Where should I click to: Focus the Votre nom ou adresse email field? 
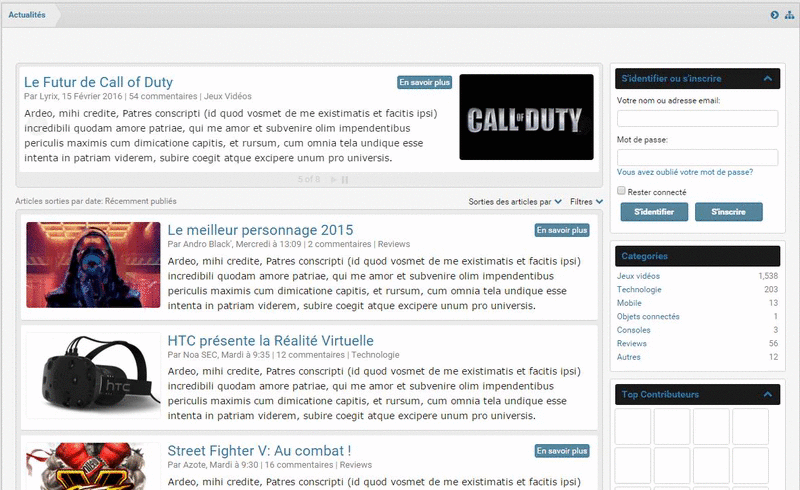coord(697,118)
